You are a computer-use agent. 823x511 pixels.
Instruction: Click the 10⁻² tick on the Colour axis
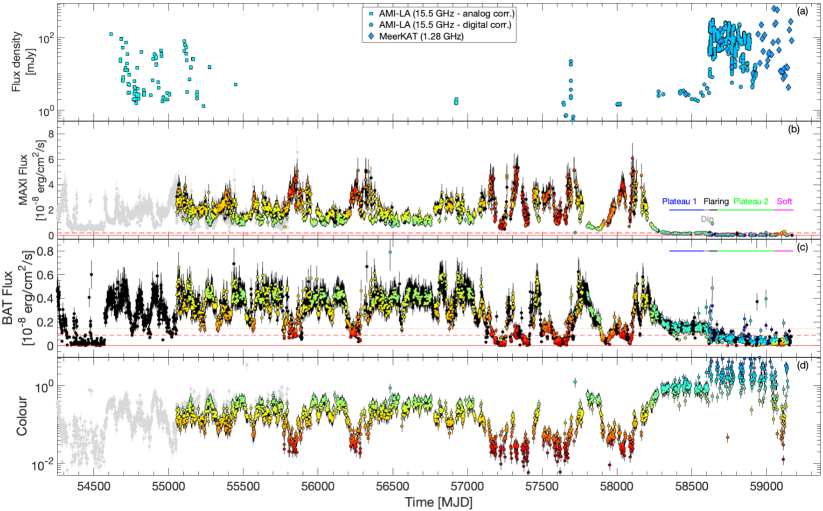(43, 464)
